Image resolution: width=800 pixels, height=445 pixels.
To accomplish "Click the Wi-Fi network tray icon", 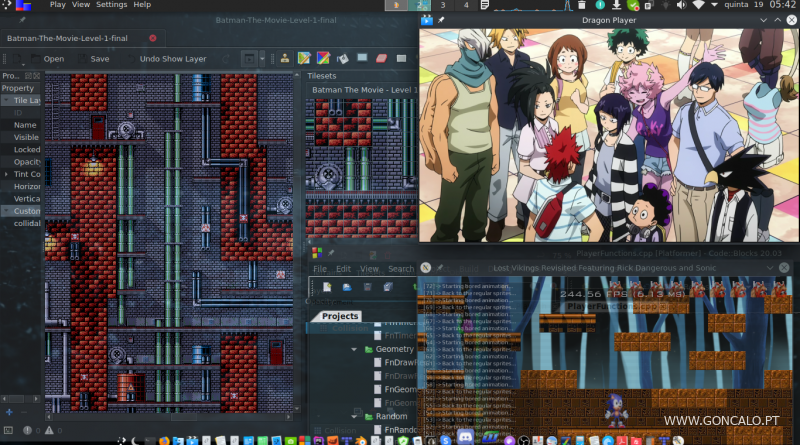I will tap(698, 5).
